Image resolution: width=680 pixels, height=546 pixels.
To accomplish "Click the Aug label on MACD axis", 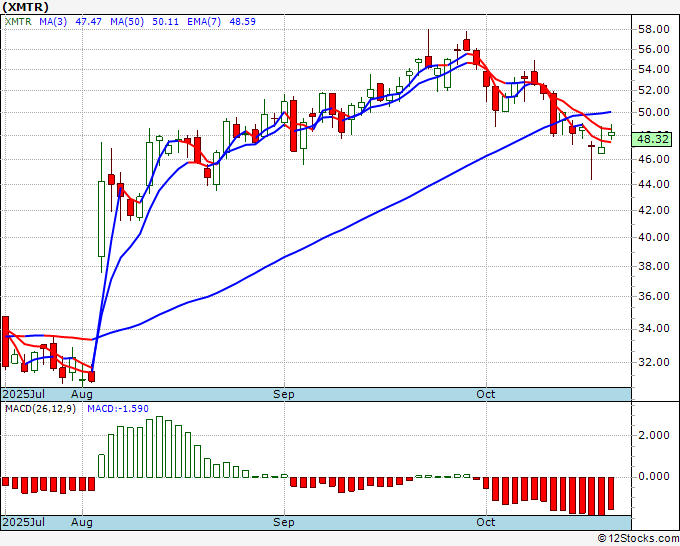I will tap(82, 523).
